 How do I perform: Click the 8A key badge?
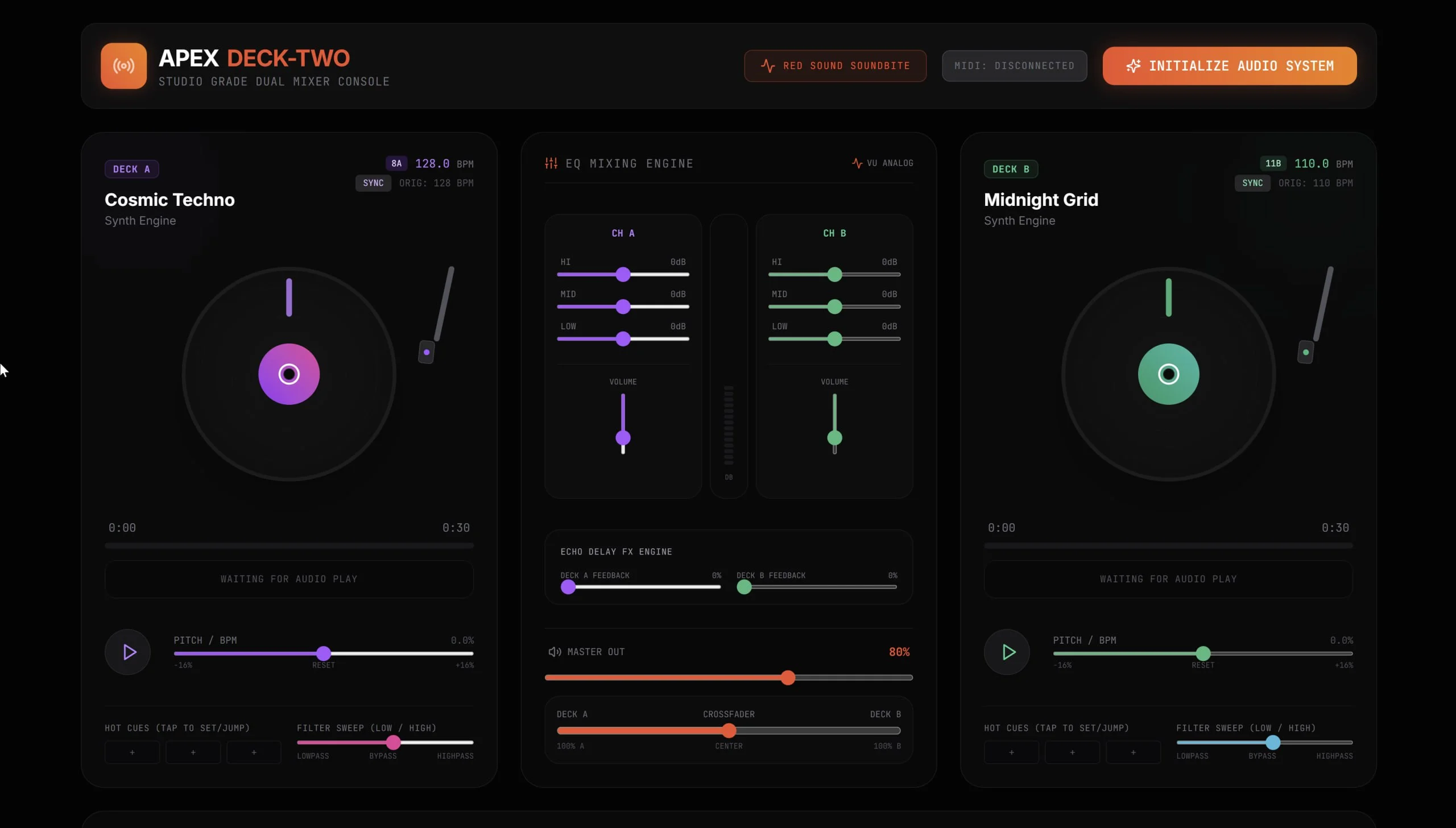[x=396, y=164]
